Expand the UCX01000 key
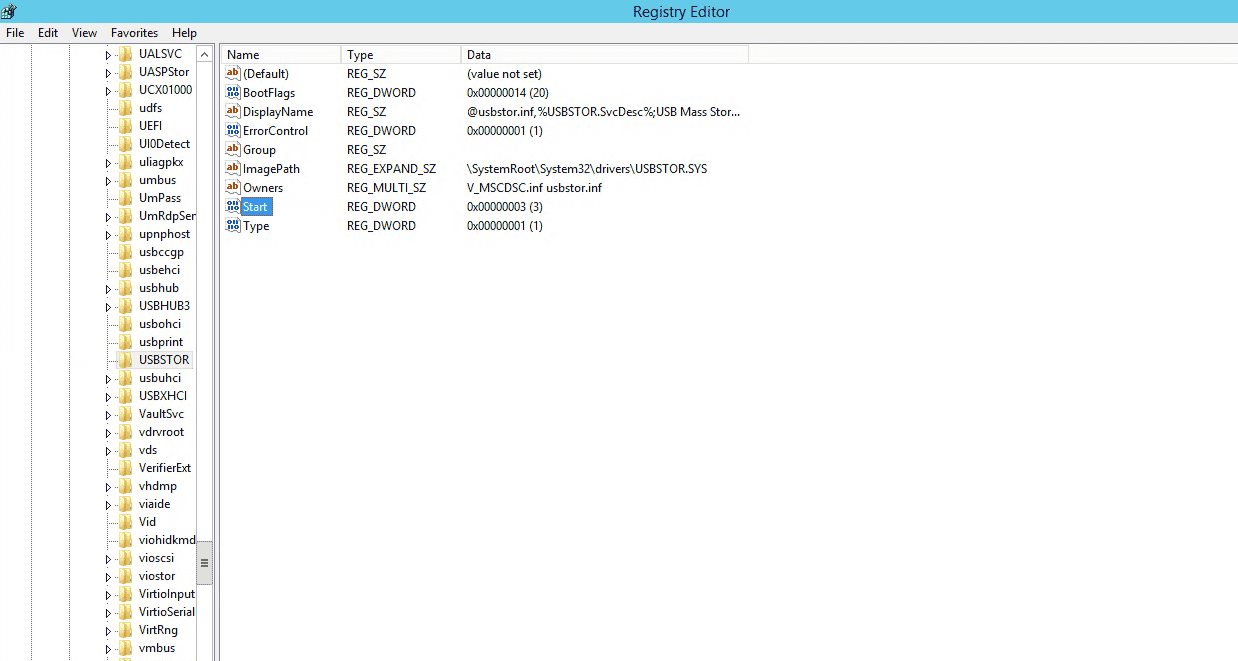The height and width of the screenshot is (661, 1238). [x=108, y=90]
